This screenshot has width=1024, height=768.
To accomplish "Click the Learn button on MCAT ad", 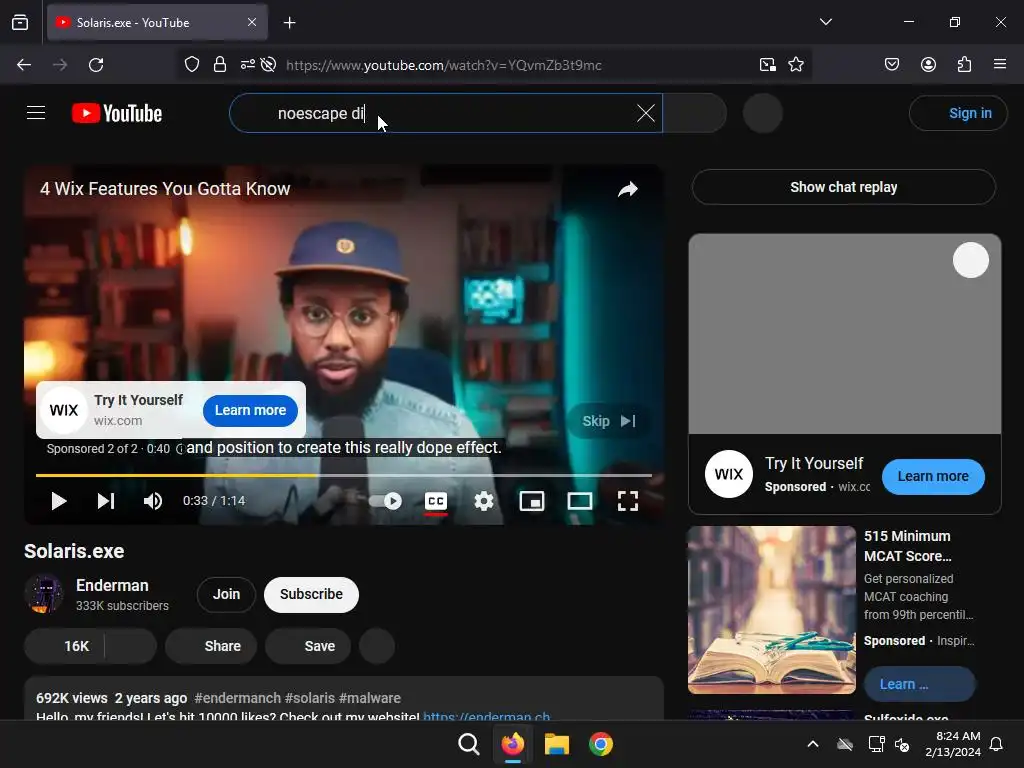I will click(919, 684).
